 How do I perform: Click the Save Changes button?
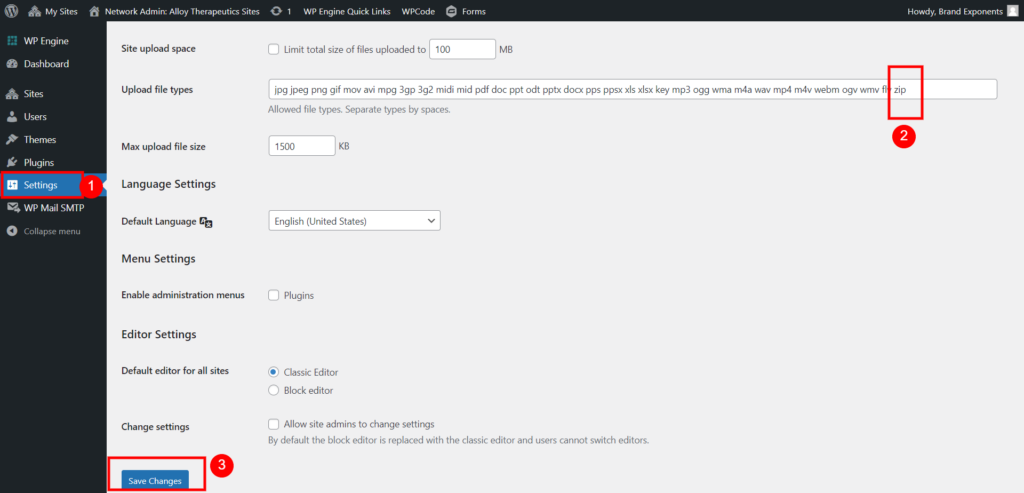click(155, 481)
